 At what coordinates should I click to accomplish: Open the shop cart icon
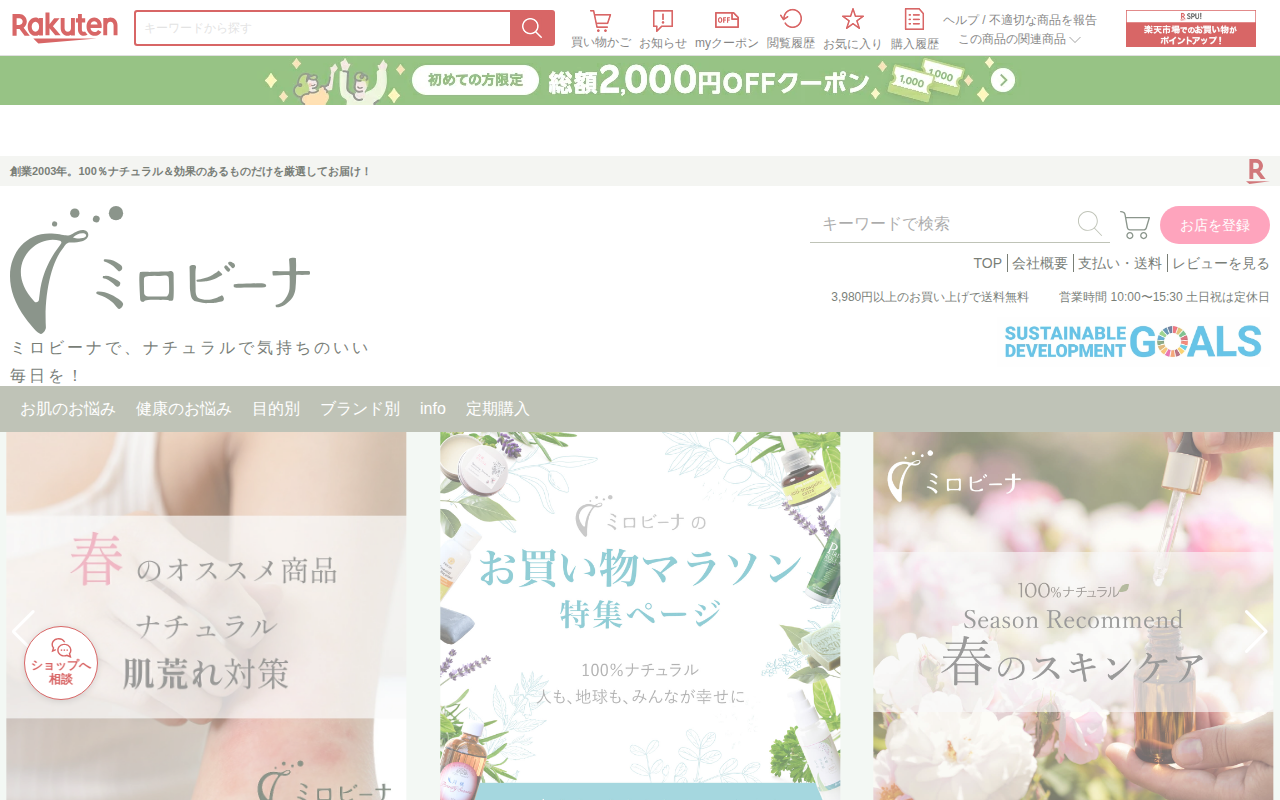pos(1135,225)
